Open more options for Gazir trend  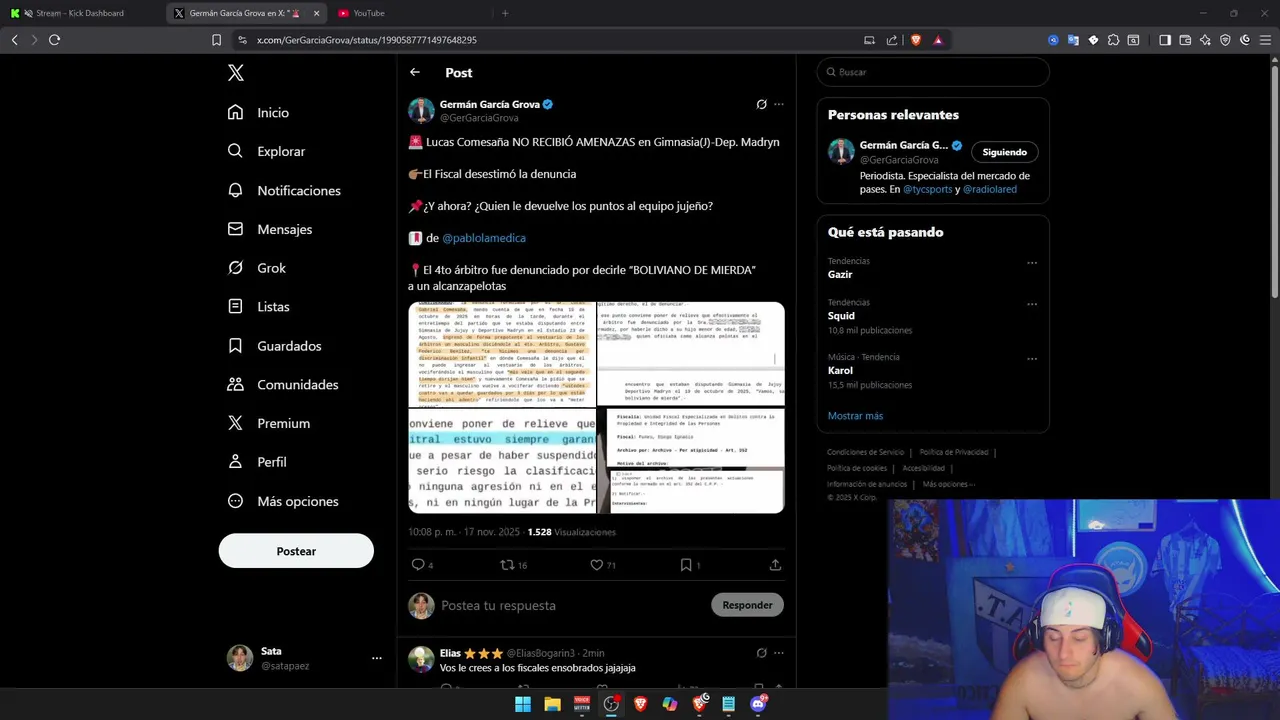click(1032, 263)
